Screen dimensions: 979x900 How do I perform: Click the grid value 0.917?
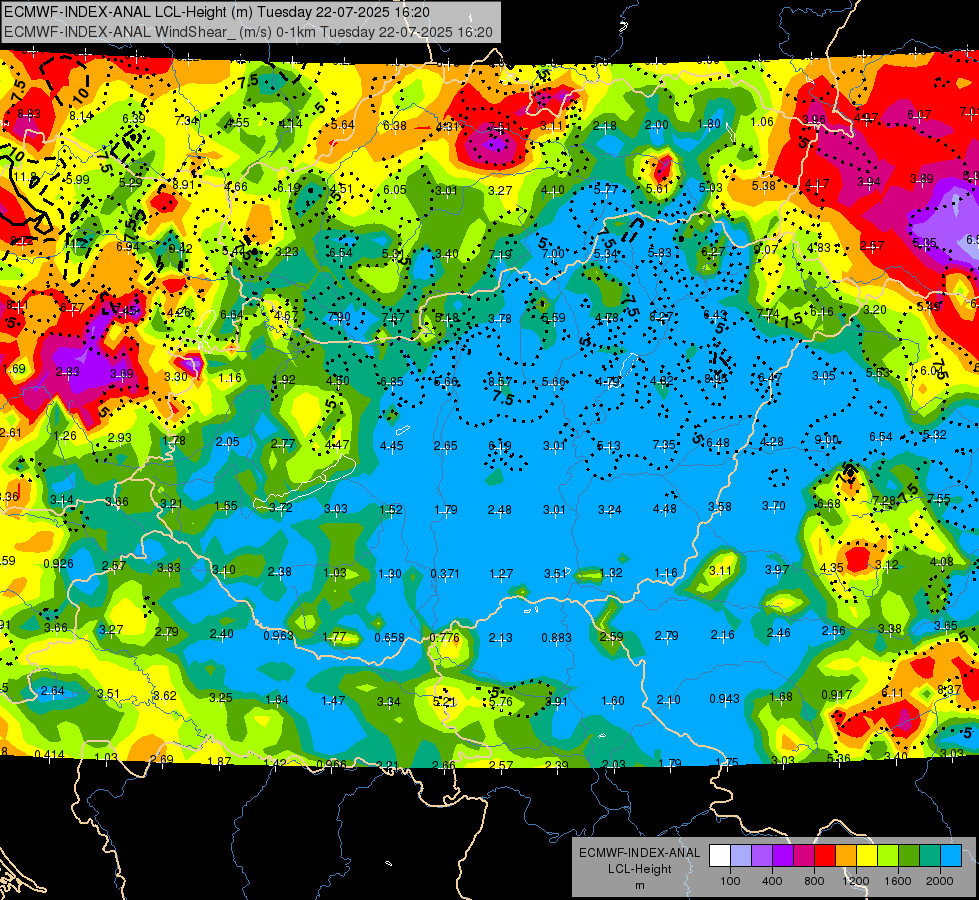(x=837, y=695)
